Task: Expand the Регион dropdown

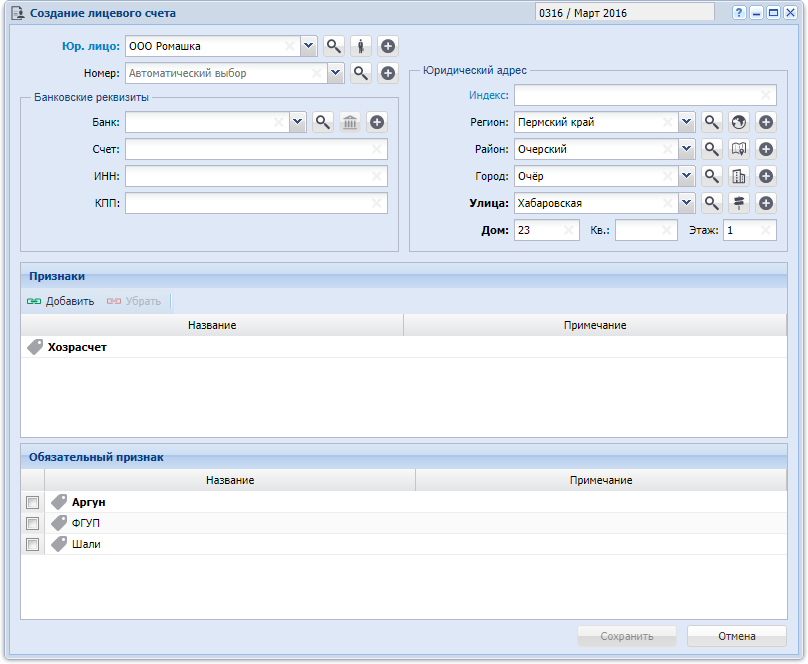Action: [x=686, y=122]
